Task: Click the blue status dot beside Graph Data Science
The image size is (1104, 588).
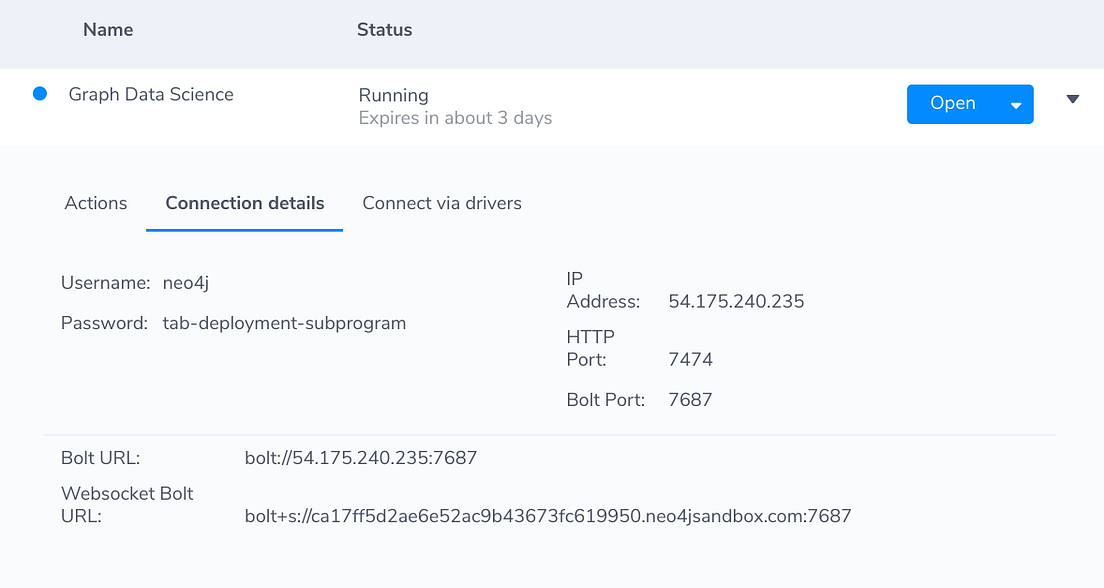Action: pyautogui.click(x=40, y=94)
